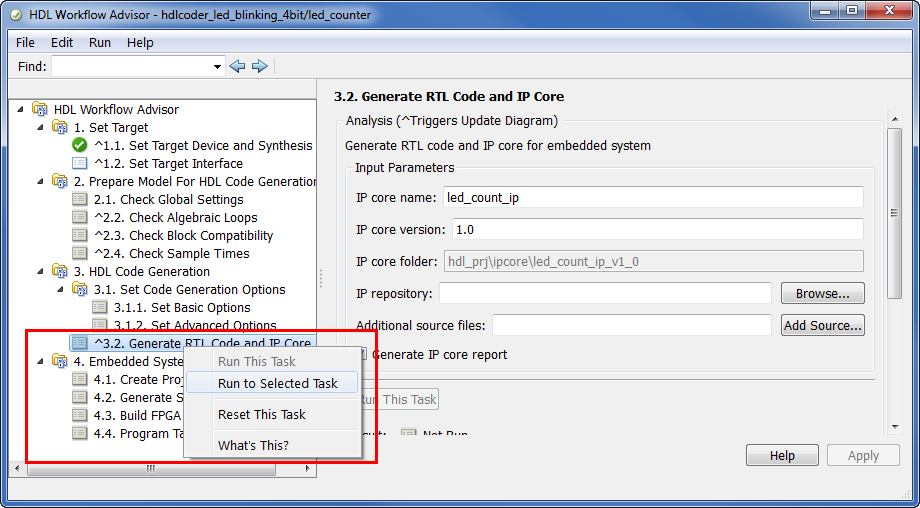The width and height of the screenshot is (920, 508).
Task: Toggle Generate IP core report checkbox
Action: click(362, 354)
